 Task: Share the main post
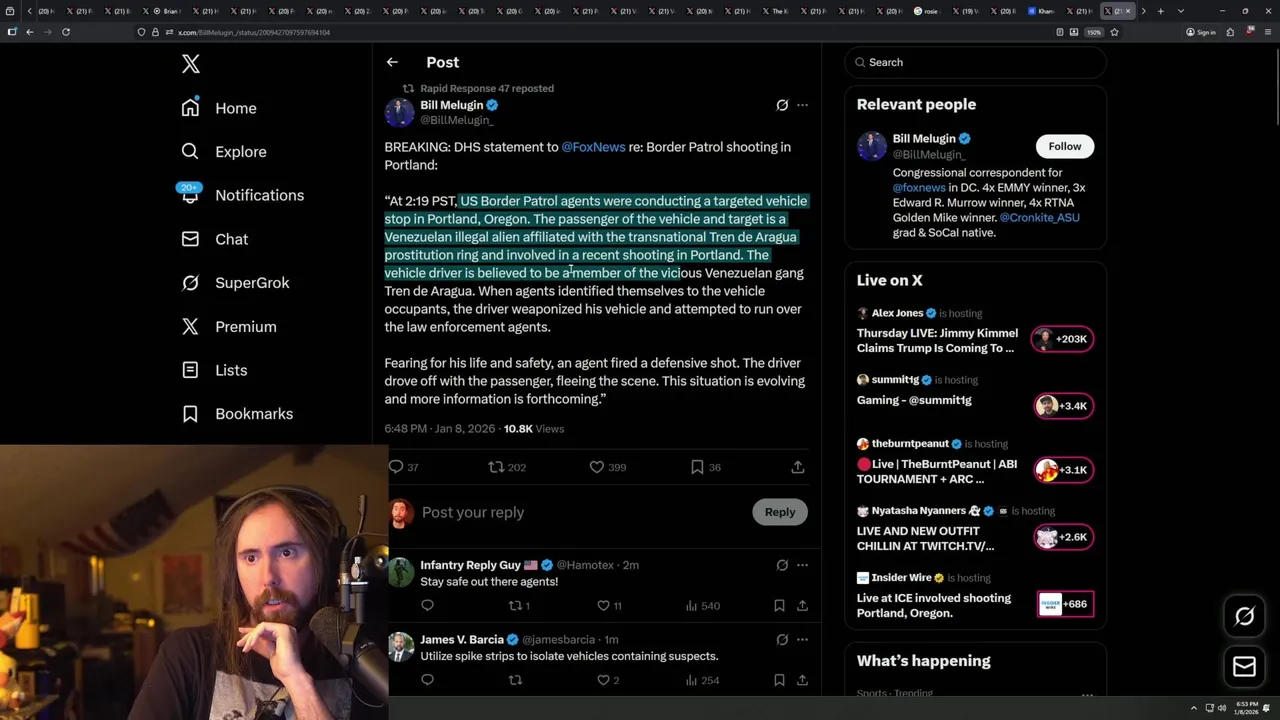click(798, 467)
